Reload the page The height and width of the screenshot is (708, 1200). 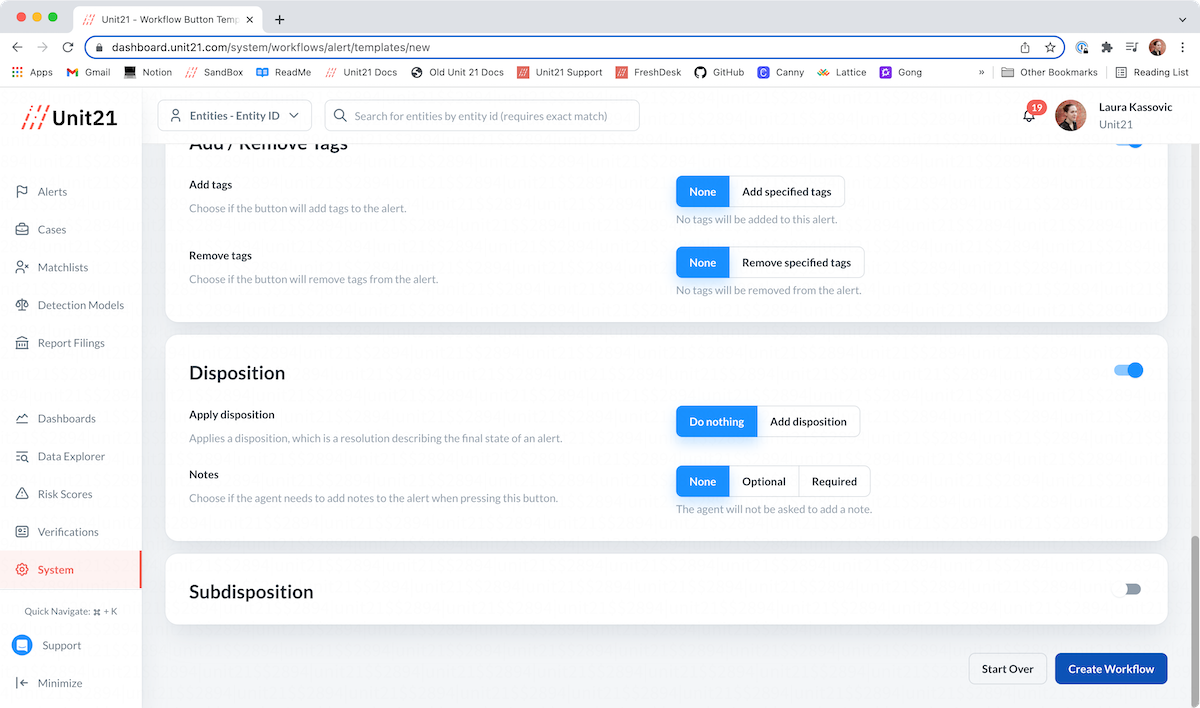coord(68,47)
